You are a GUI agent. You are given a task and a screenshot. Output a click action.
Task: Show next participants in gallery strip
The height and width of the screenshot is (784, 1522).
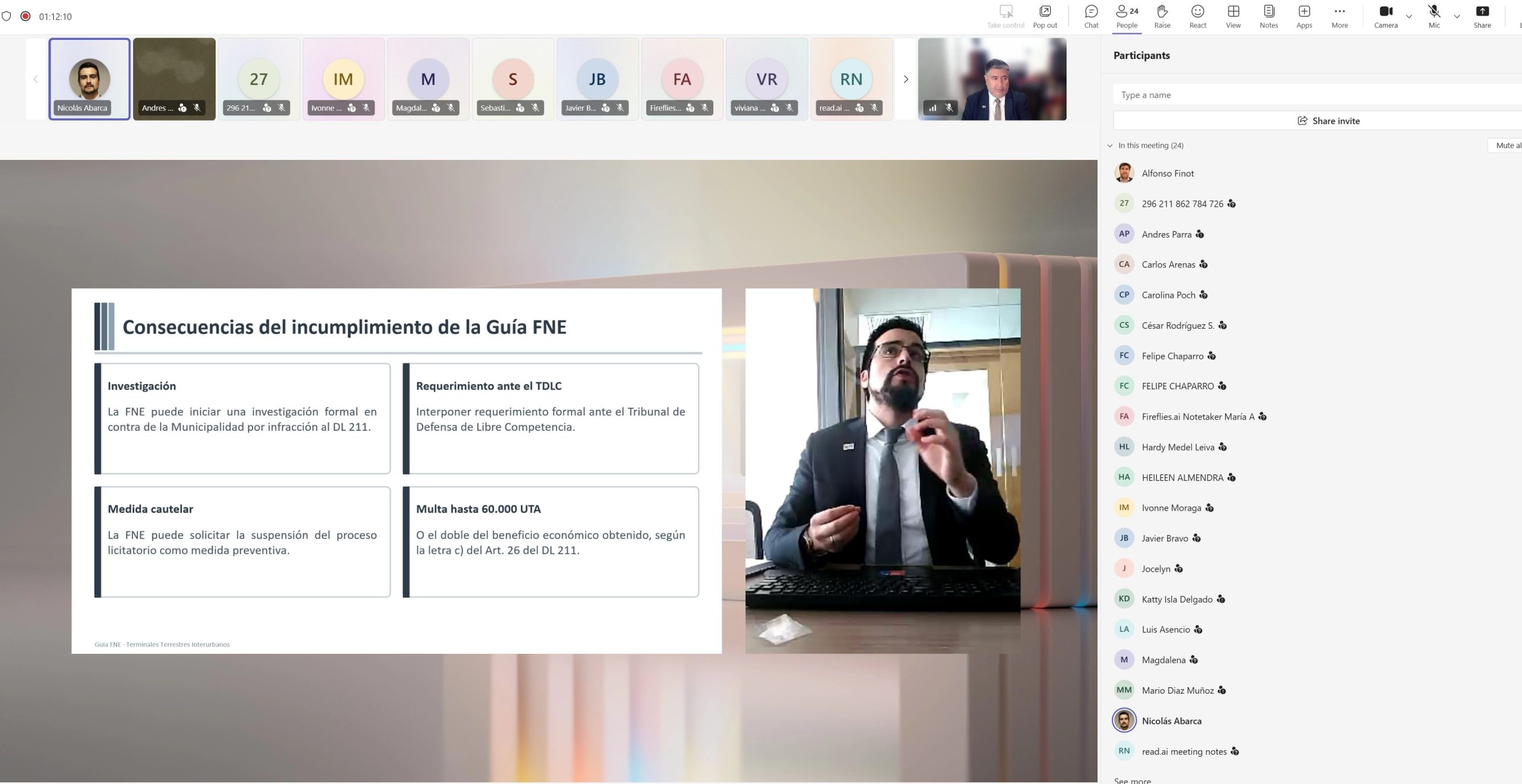(x=905, y=79)
